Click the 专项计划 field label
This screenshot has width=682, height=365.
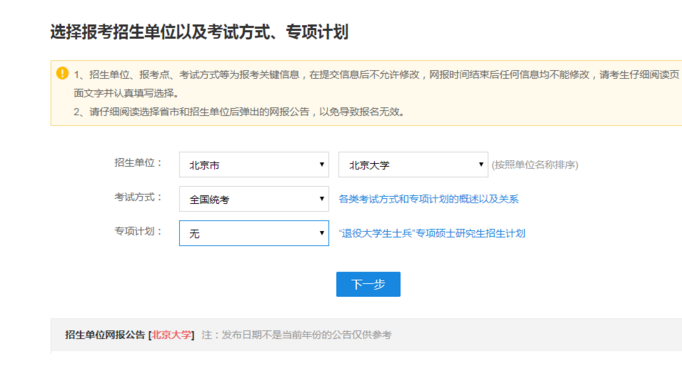click(138, 231)
